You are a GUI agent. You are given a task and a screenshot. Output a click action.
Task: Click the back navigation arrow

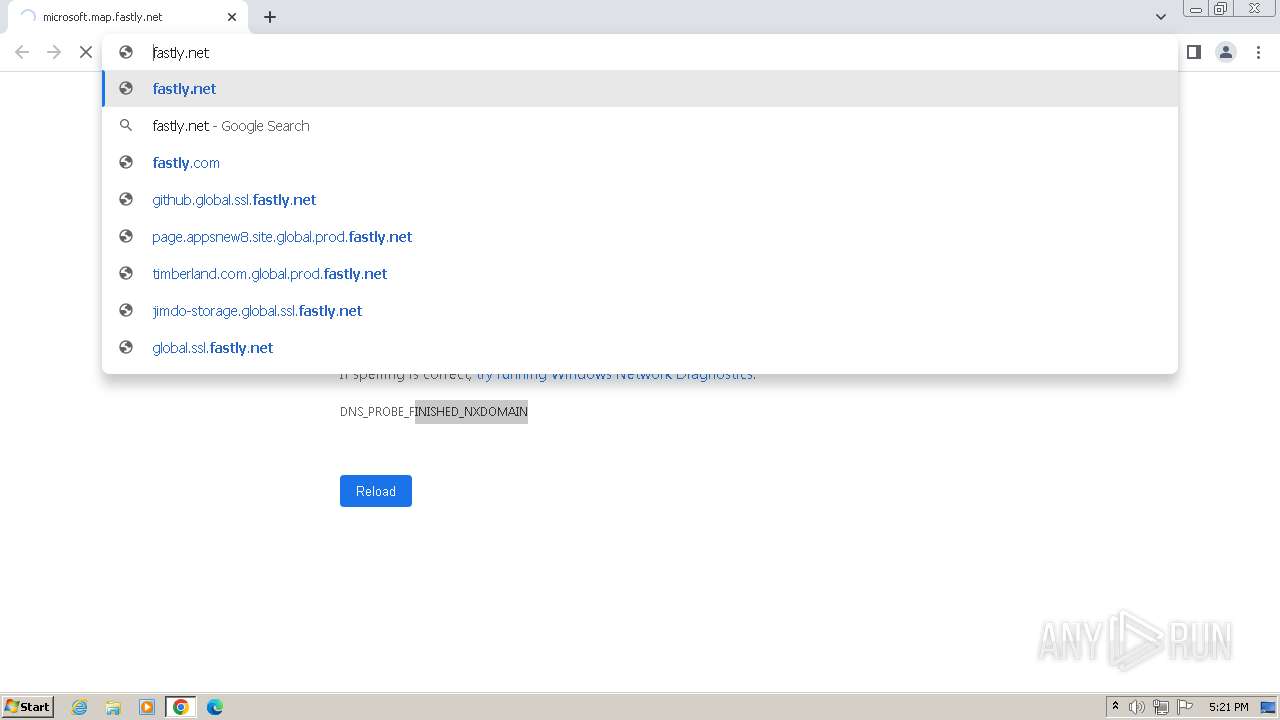click(22, 52)
